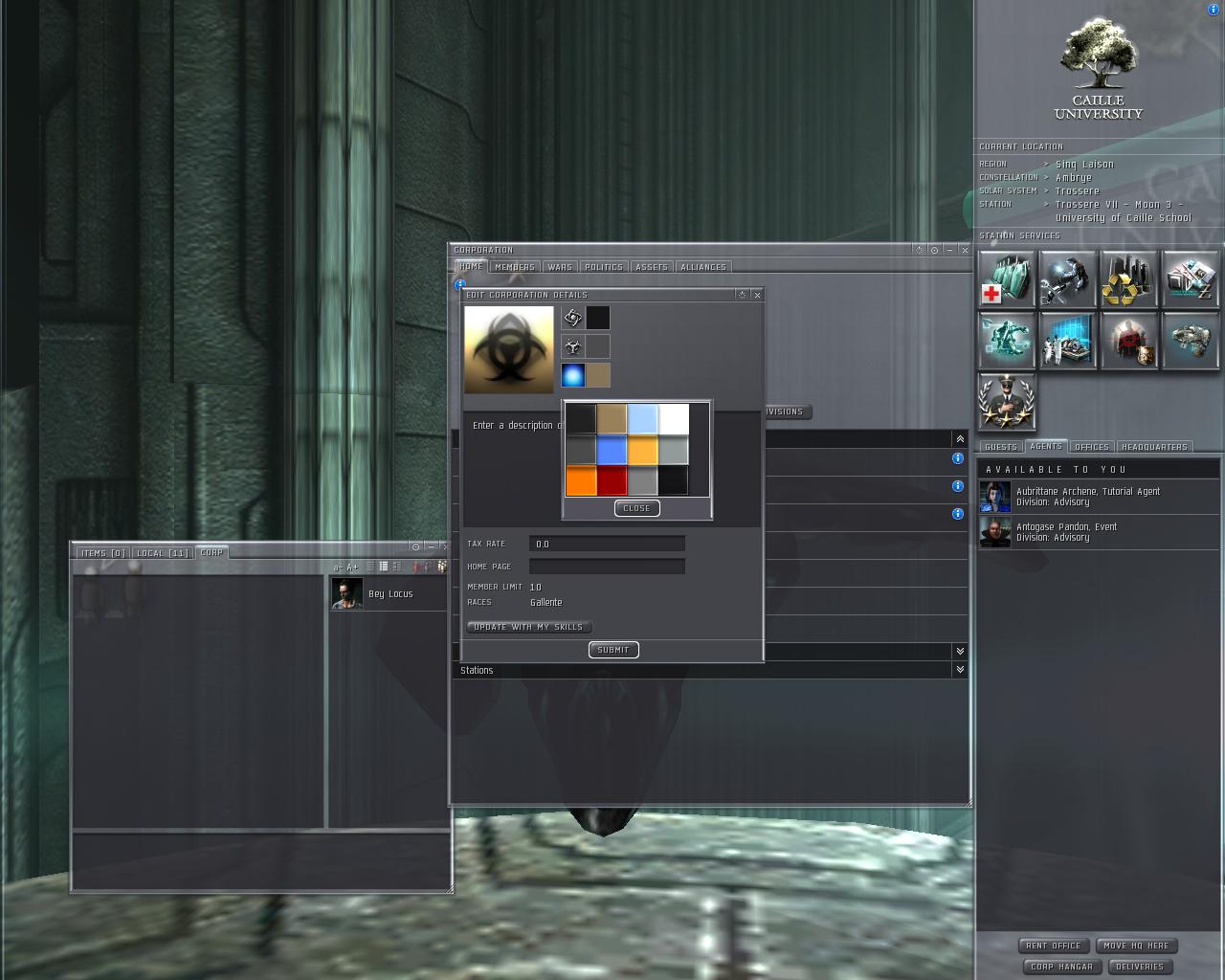This screenshot has height=980, width=1225.
Task: Toggle the red member list icon
Action: [416, 567]
